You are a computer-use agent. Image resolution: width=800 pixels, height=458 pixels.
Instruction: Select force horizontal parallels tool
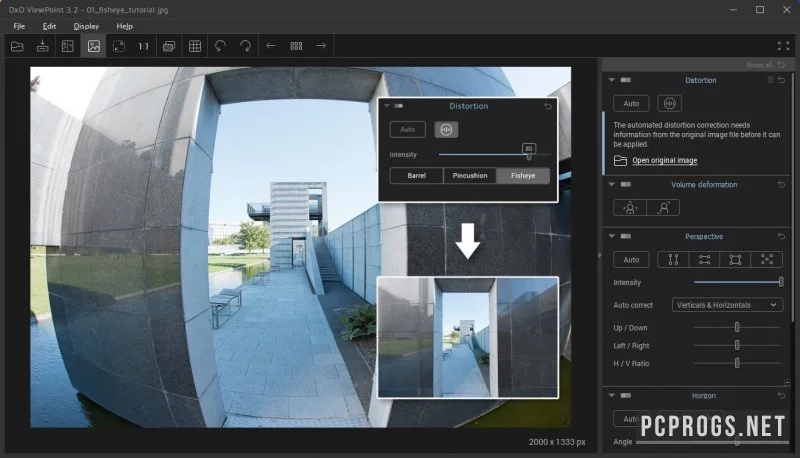704,260
